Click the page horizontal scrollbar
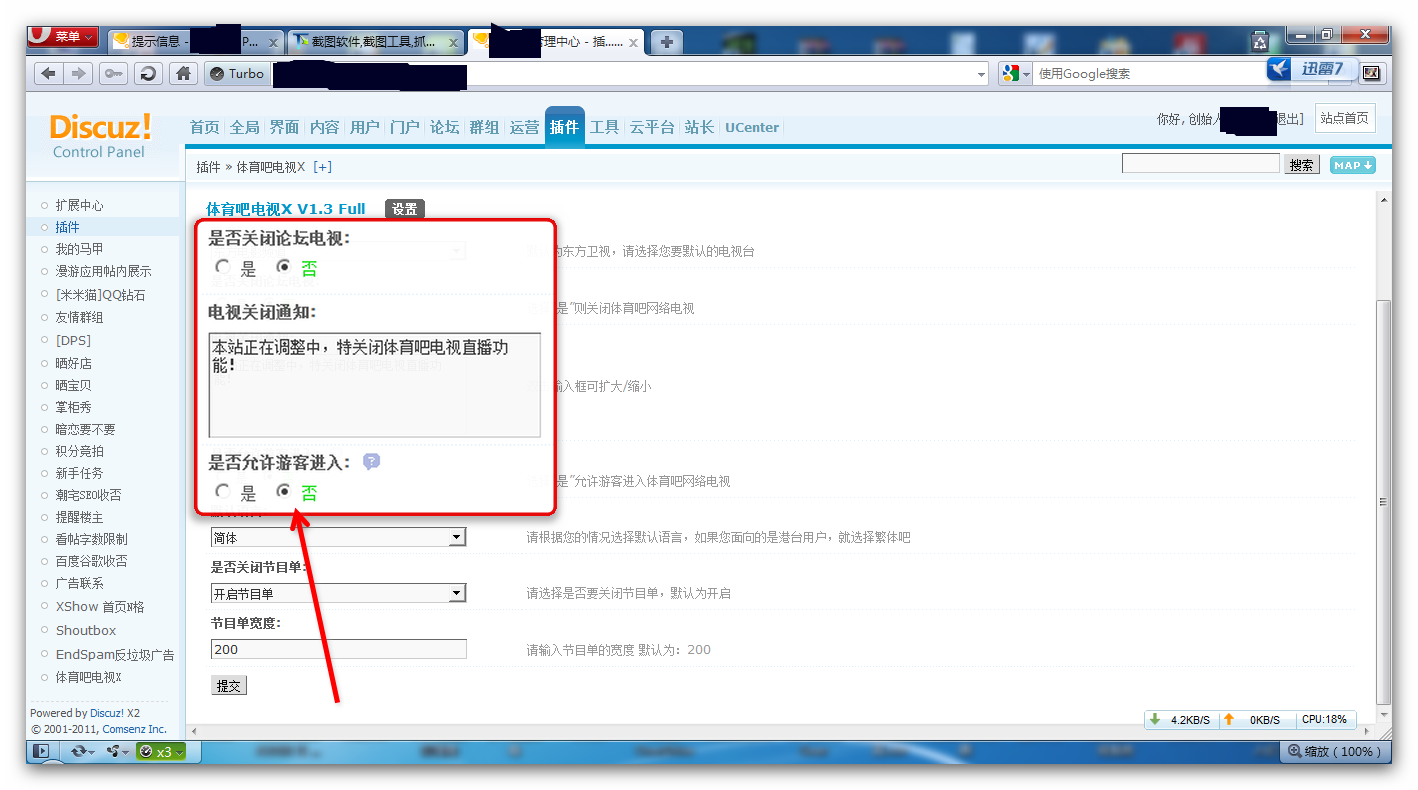This screenshot has height=790, width=1418. (x=780, y=732)
